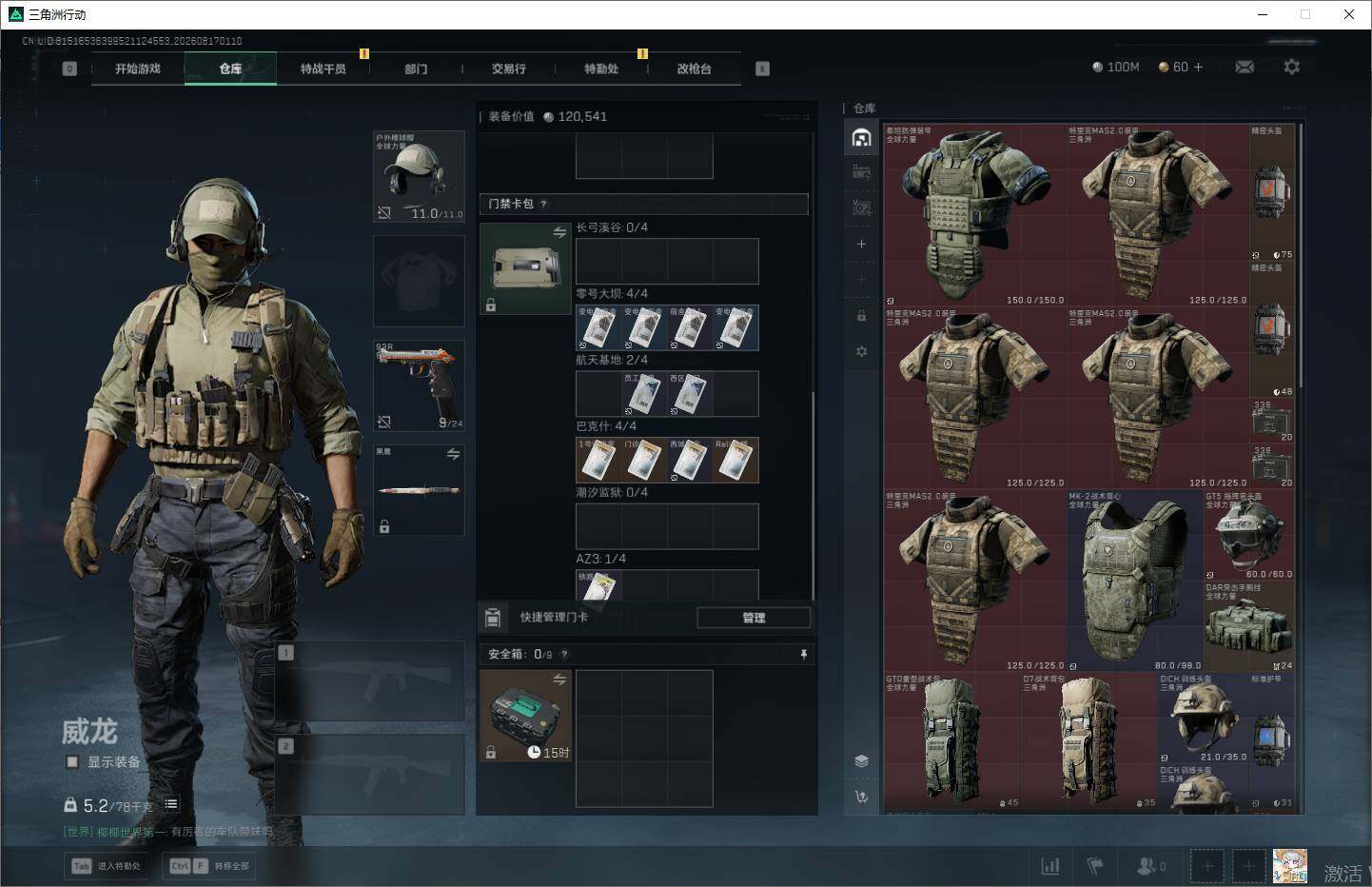The height and width of the screenshot is (887, 1372).
Task: Select the card case item in 门禁卡包
Action: [x=525, y=269]
